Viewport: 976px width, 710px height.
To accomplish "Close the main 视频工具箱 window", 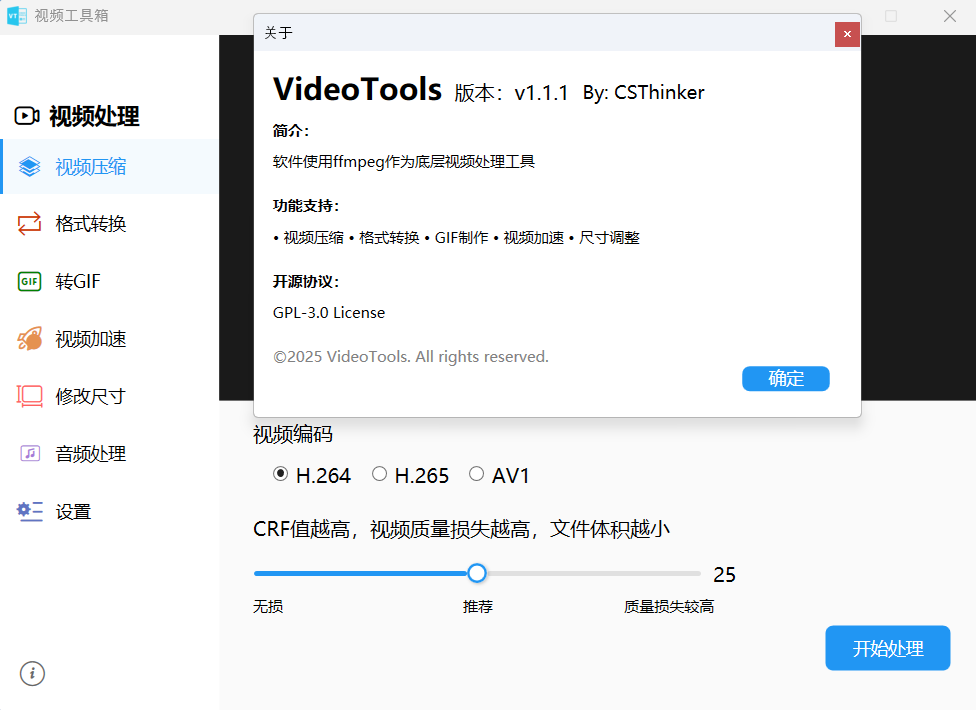I will 949,16.
